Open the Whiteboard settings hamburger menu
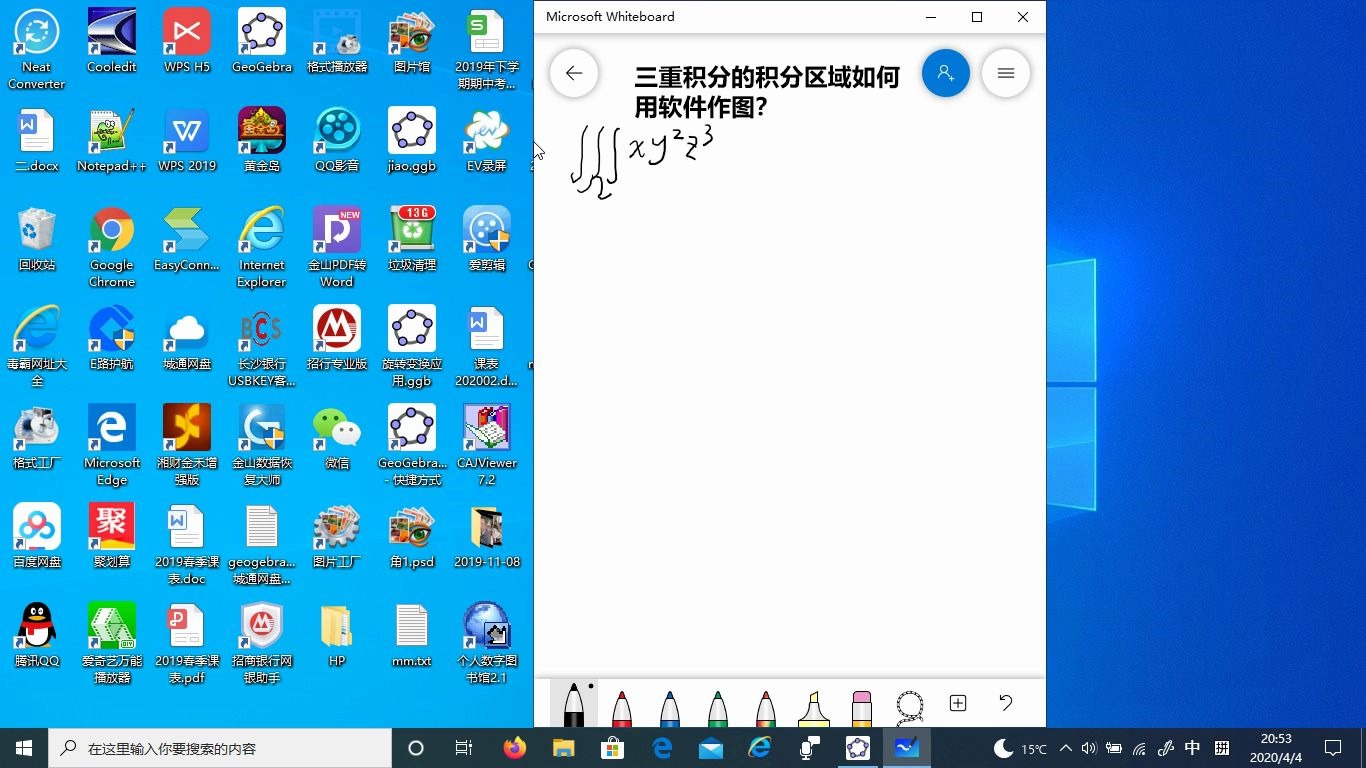1366x768 pixels. 1005,73
